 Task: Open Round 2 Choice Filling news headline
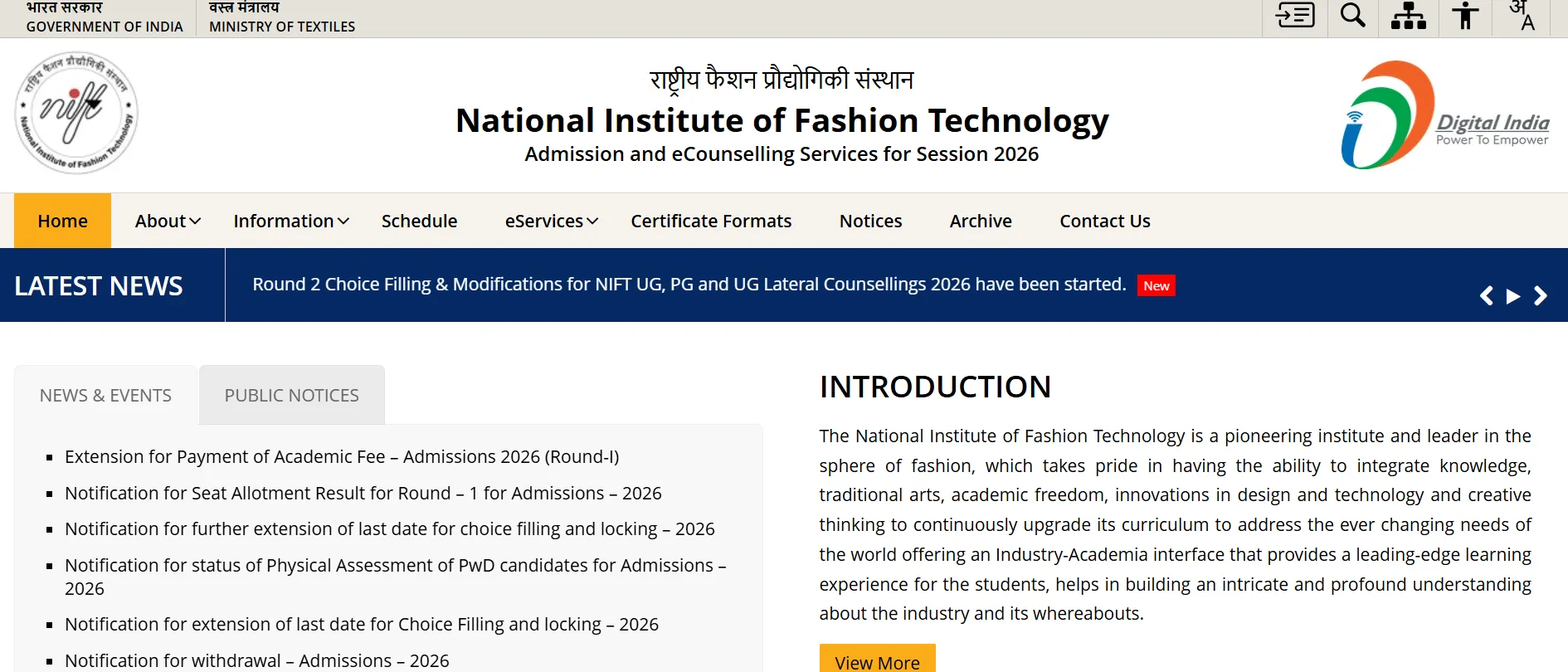(689, 285)
